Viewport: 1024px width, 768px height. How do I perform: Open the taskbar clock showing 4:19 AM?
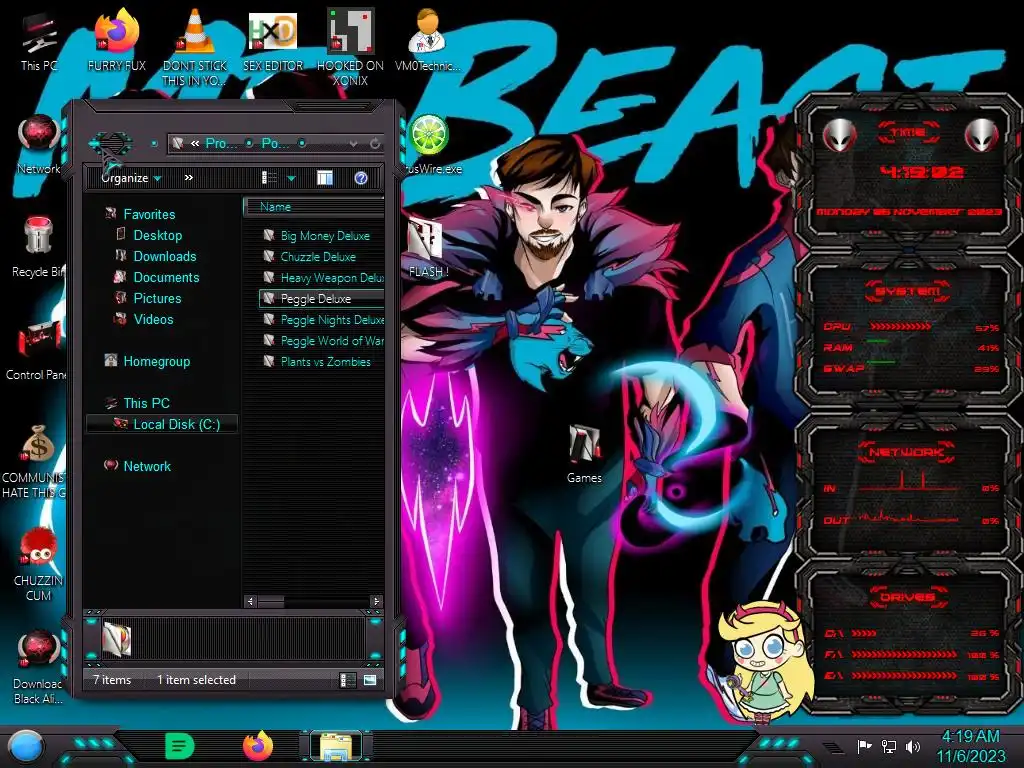970,746
